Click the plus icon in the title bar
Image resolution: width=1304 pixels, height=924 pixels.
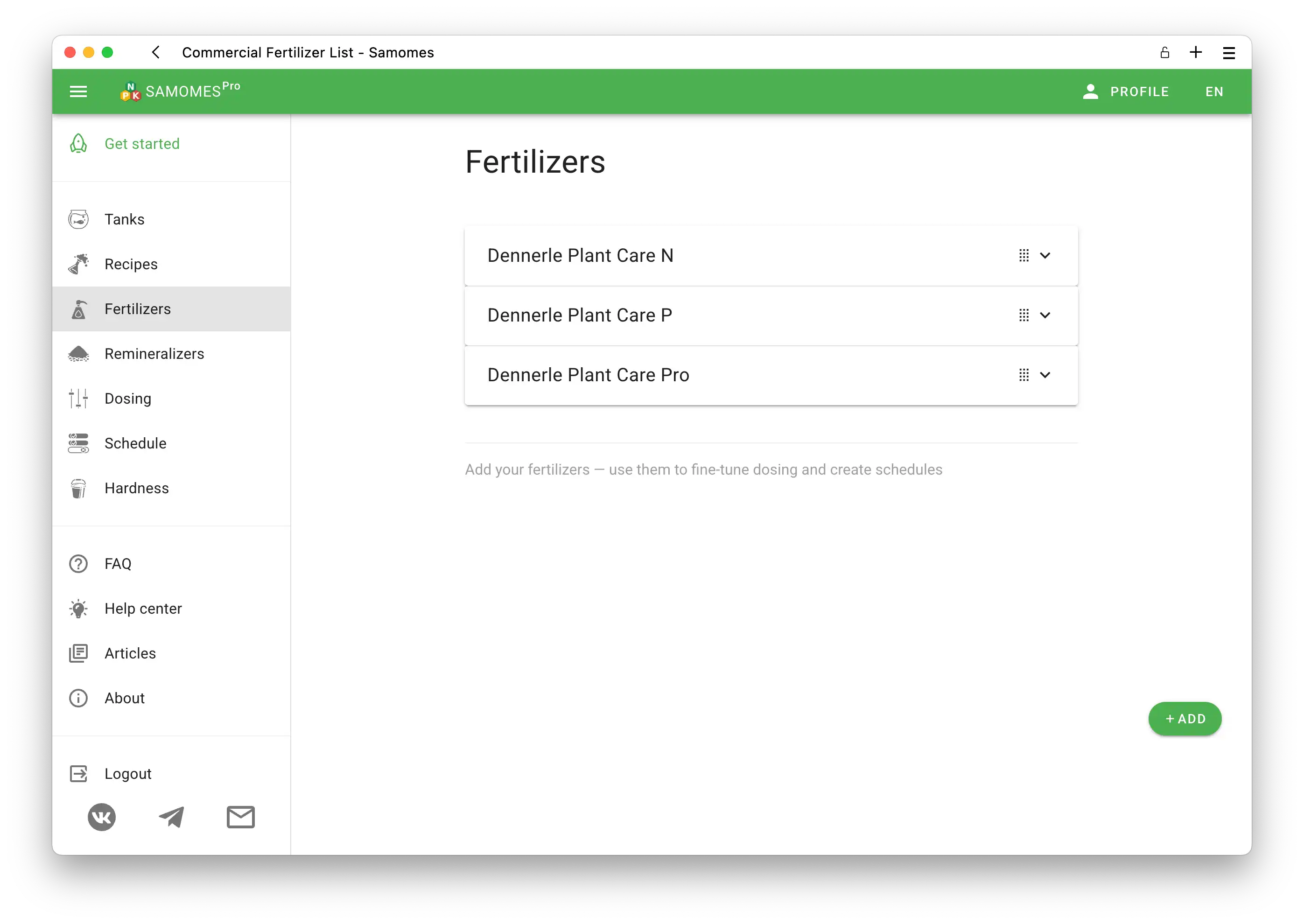pos(1196,52)
